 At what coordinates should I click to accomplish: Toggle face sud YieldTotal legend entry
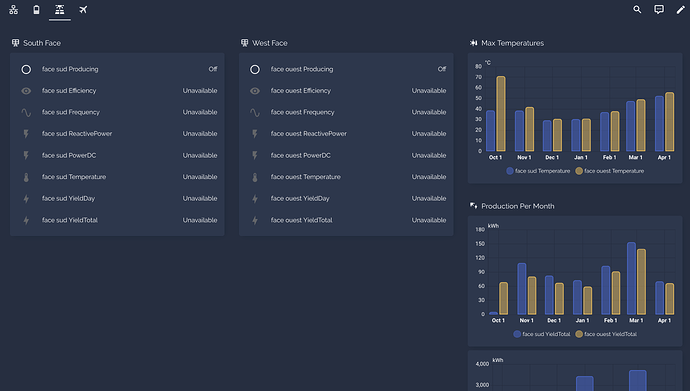tap(542, 334)
